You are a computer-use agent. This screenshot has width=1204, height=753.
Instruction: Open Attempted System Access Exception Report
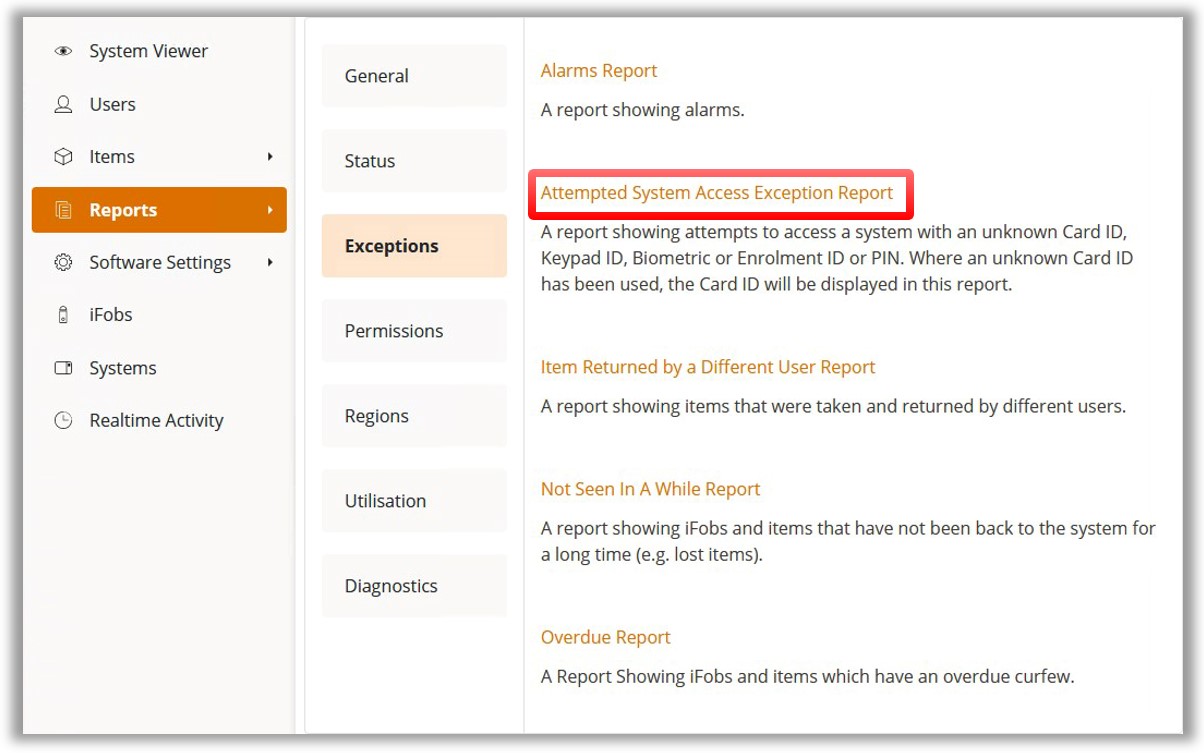coord(716,193)
